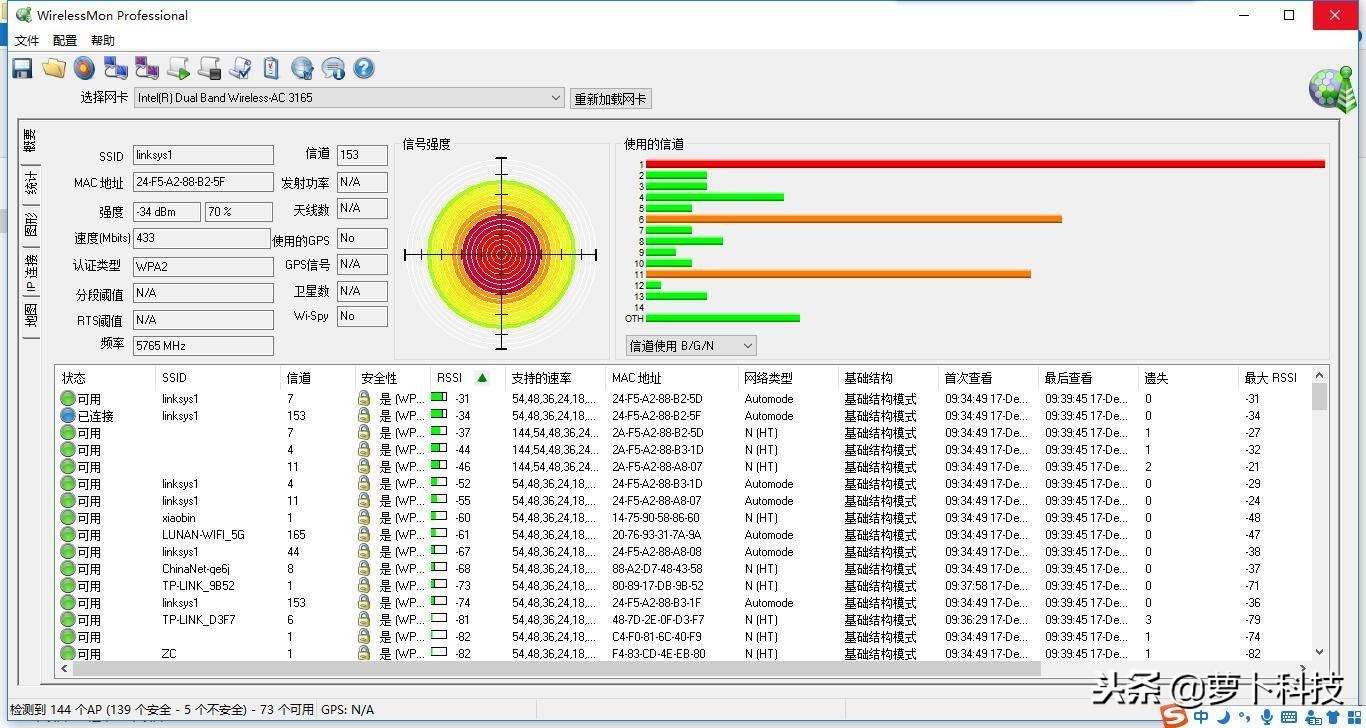This screenshot has height=728, width=1366.
Task: Start the green play logging icon
Action: 177,68
